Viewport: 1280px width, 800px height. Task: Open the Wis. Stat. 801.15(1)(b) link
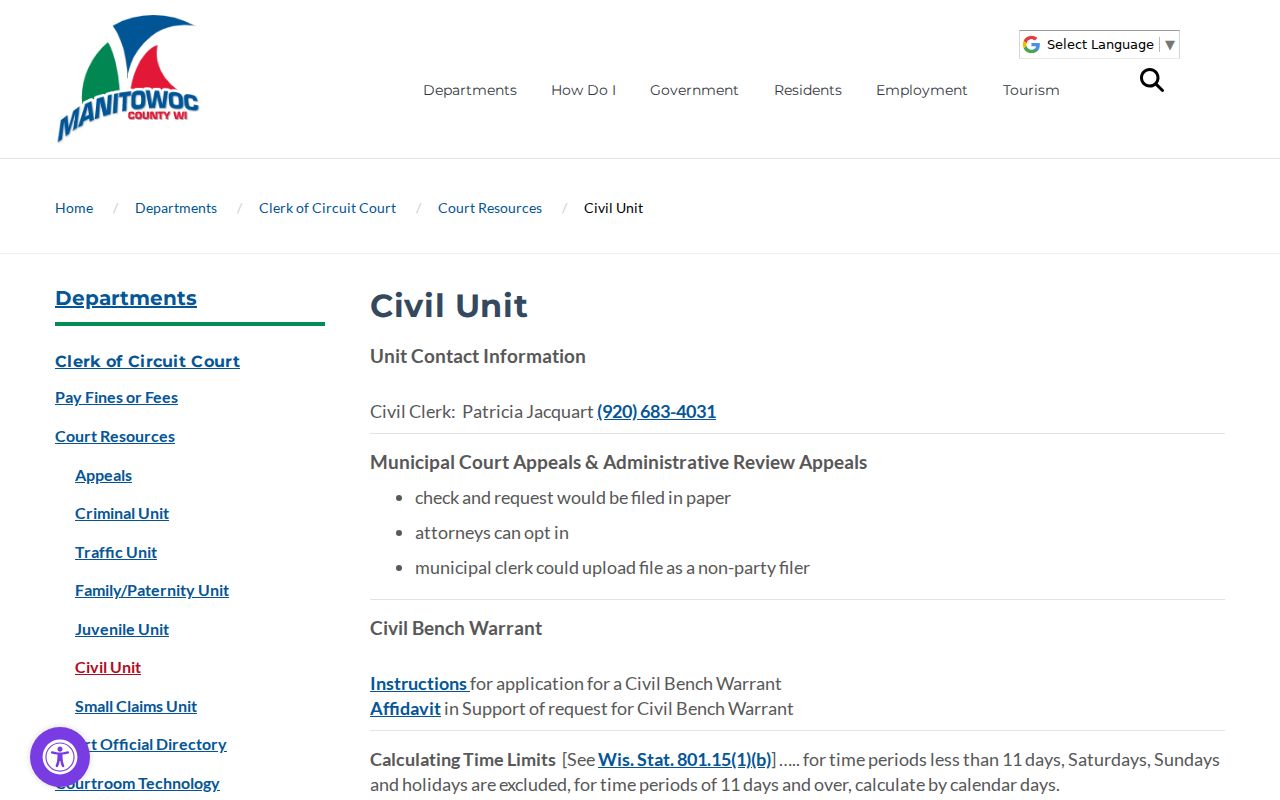[x=685, y=760]
